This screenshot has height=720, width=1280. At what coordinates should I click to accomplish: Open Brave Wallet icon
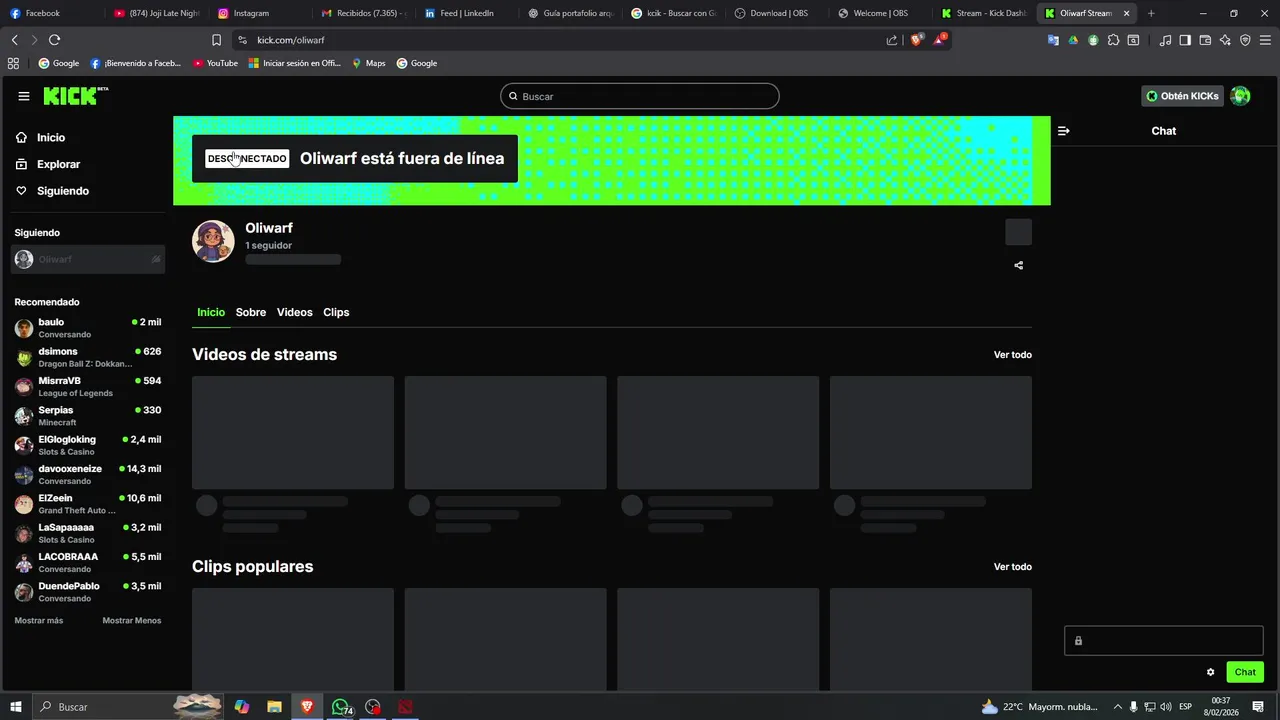tap(1205, 40)
